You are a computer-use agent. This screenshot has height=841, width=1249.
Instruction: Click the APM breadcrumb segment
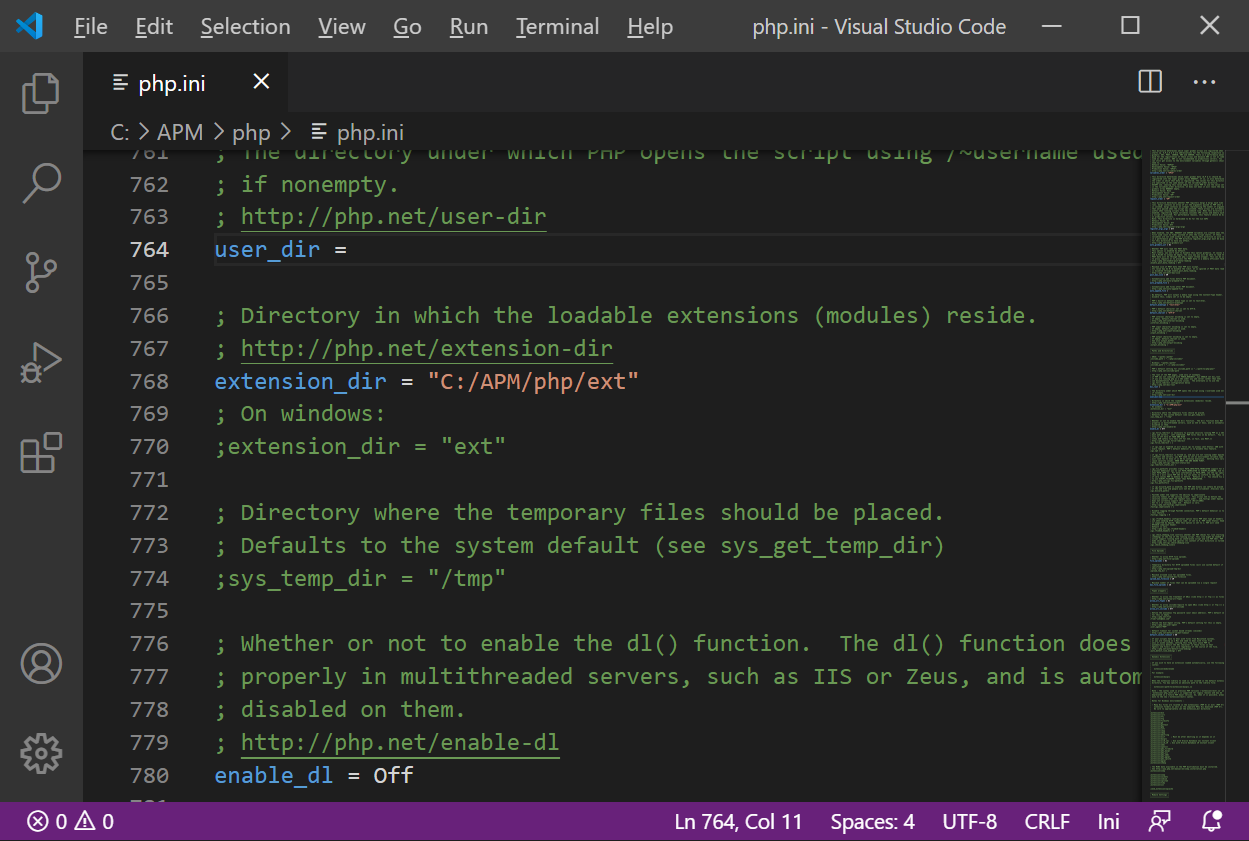click(x=180, y=132)
